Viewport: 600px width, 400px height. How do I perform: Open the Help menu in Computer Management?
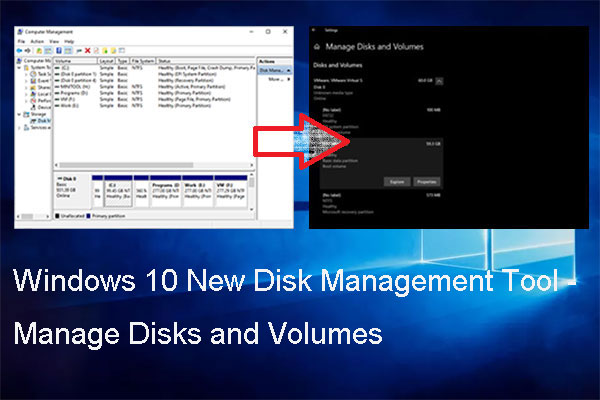pos(69,41)
